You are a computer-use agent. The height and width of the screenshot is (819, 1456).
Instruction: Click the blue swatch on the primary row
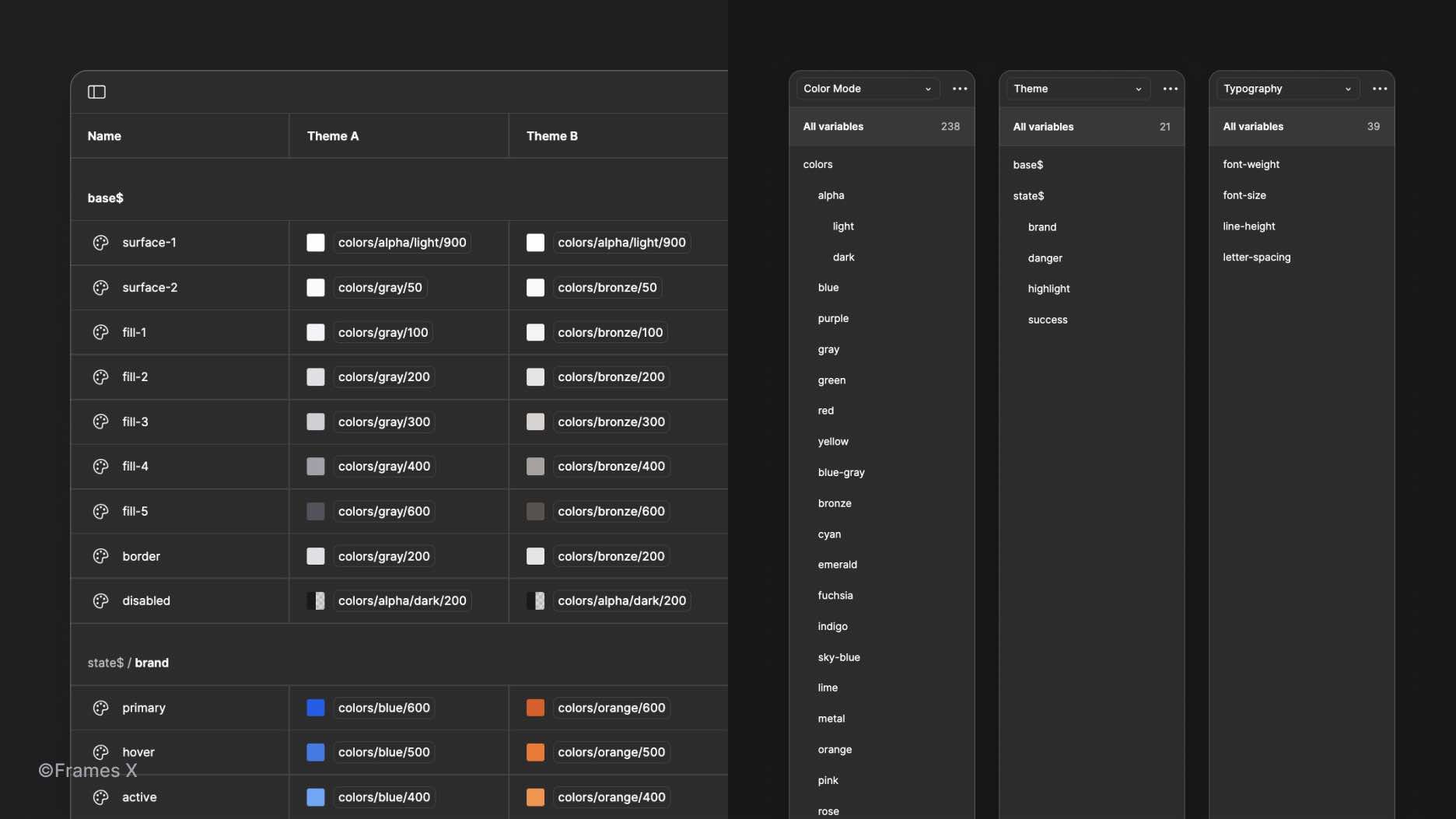[316, 708]
